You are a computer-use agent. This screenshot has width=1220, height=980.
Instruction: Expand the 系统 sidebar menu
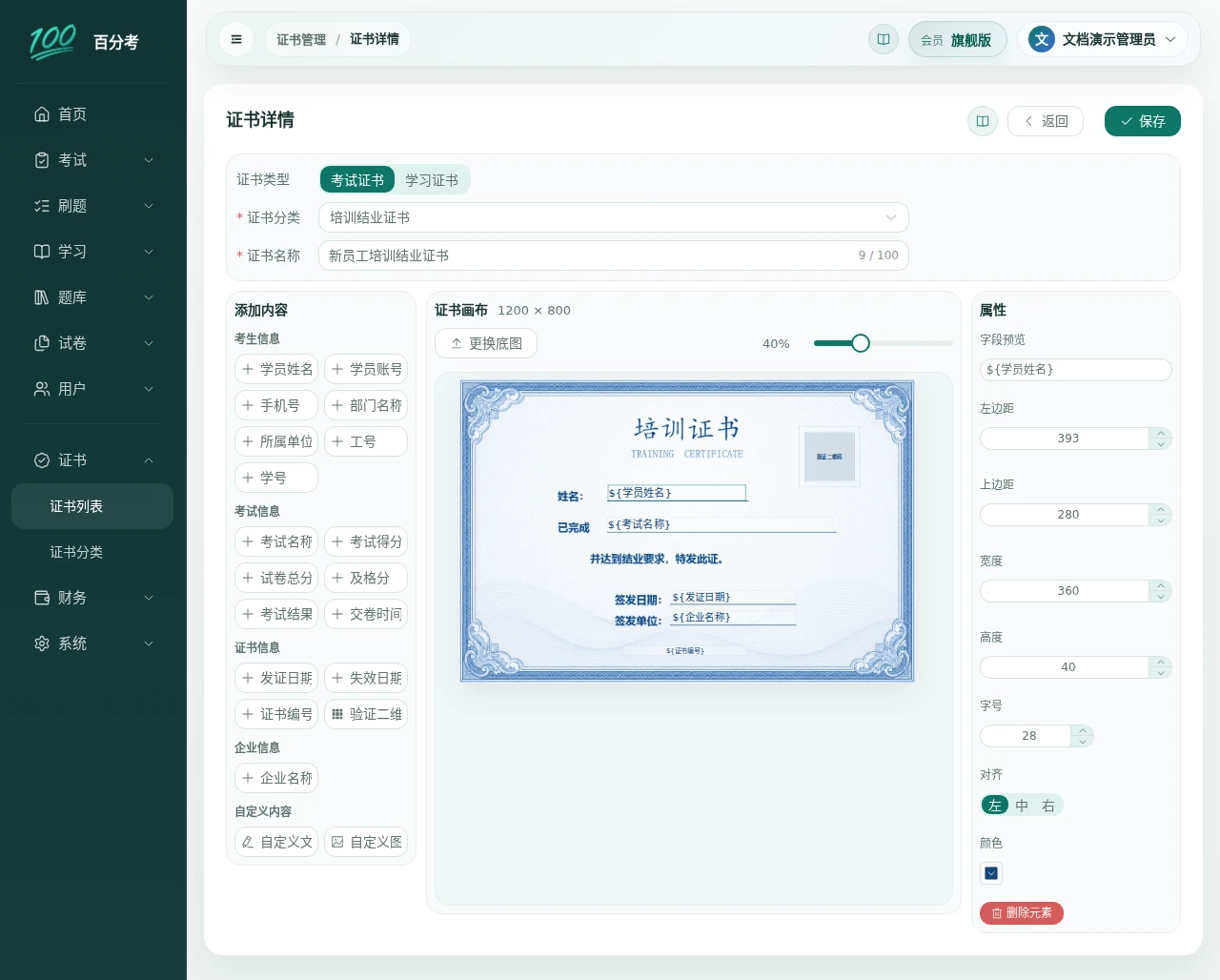[x=93, y=643]
